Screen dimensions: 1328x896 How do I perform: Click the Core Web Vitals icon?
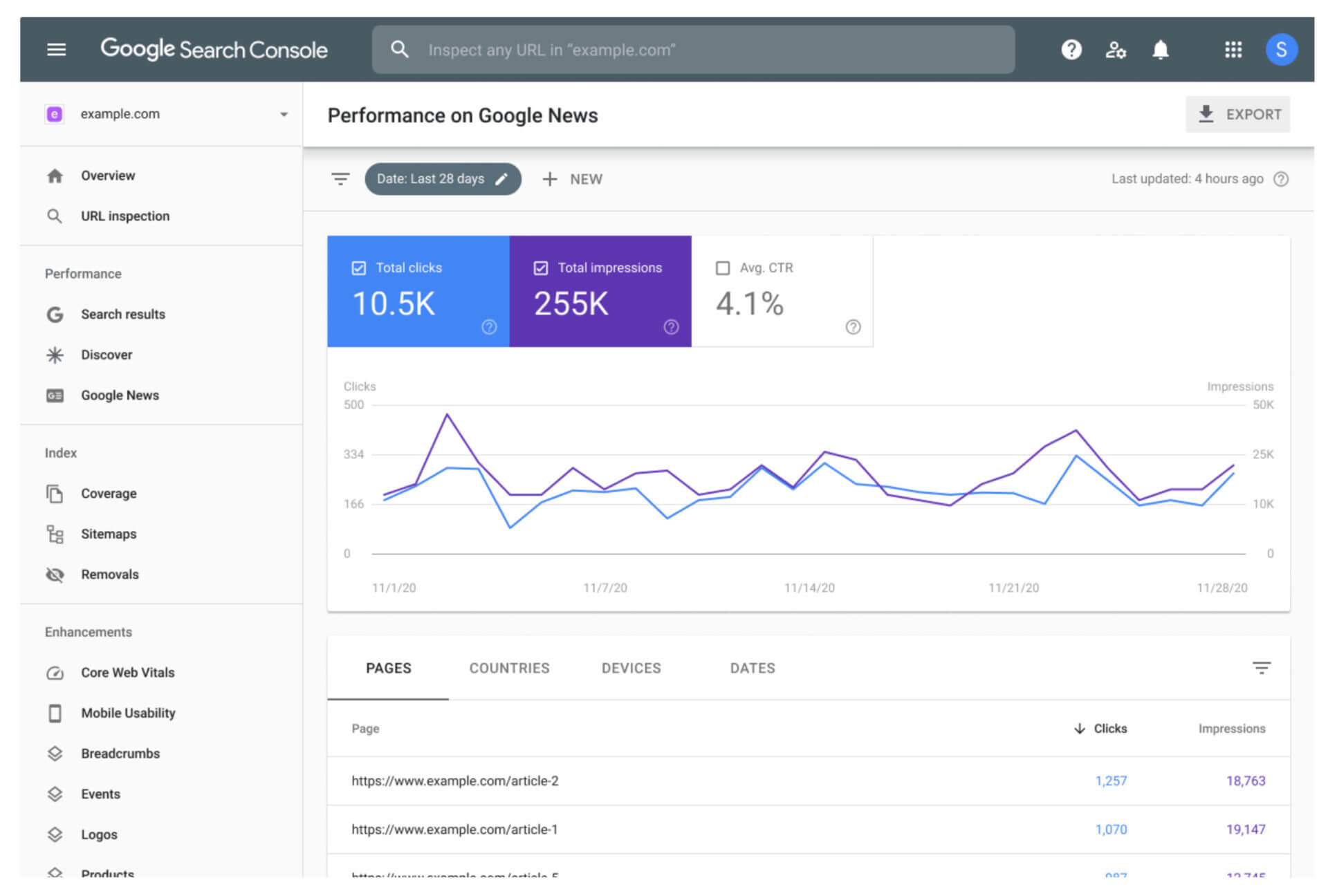coord(54,673)
